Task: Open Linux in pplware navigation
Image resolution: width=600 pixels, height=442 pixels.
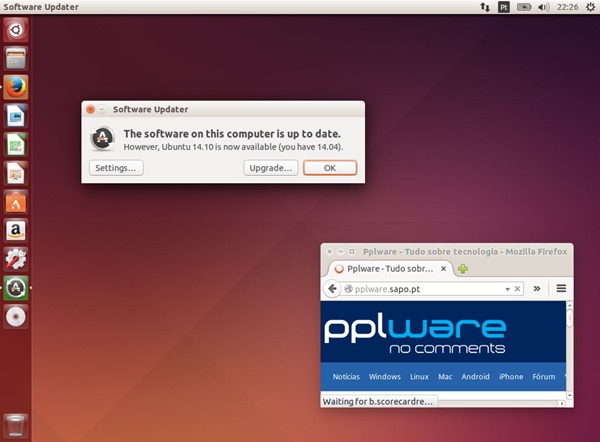Action: click(419, 377)
